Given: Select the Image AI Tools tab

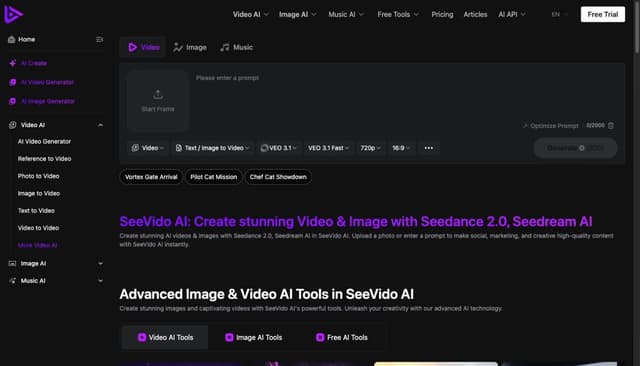Looking at the screenshot, I should click(x=253, y=338).
